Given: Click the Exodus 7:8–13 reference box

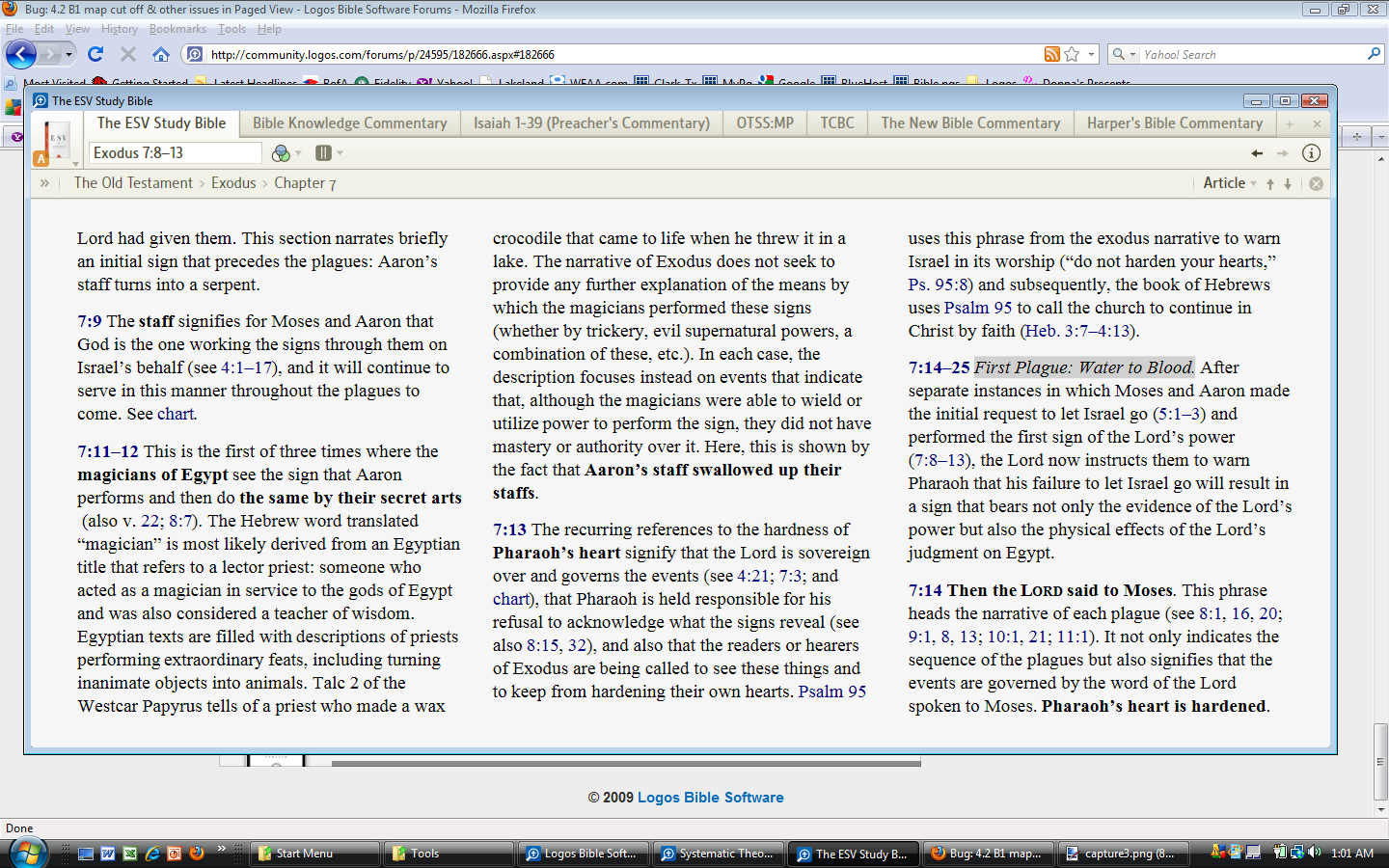Looking at the screenshot, I should (x=175, y=152).
